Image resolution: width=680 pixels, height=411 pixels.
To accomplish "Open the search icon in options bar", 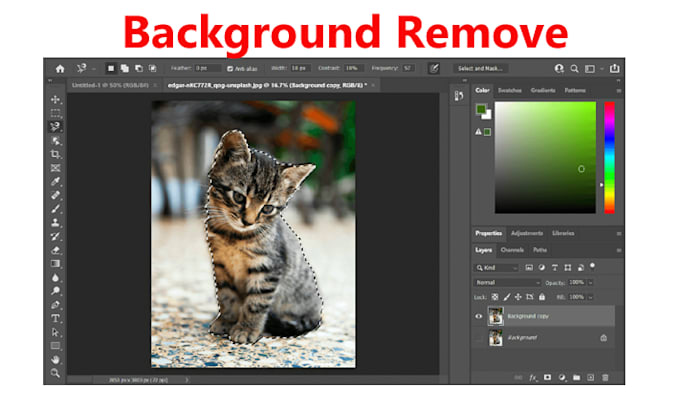I will pyautogui.click(x=574, y=68).
